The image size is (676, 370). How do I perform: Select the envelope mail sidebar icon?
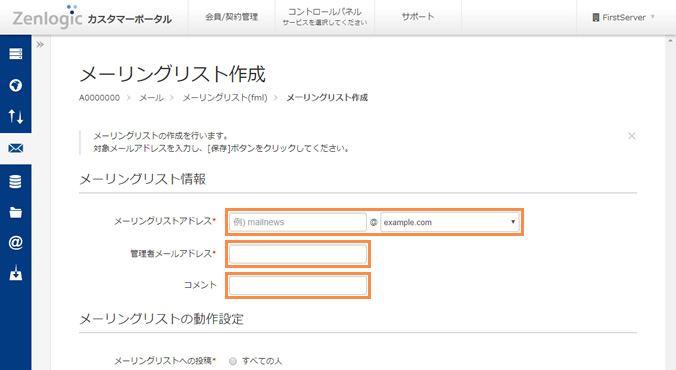pyautogui.click(x=16, y=148)
